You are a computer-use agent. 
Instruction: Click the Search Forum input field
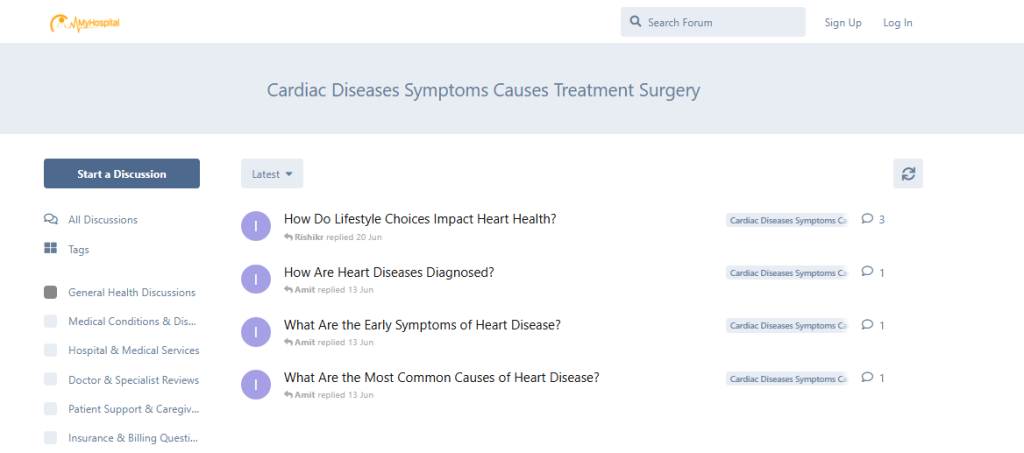712,22
